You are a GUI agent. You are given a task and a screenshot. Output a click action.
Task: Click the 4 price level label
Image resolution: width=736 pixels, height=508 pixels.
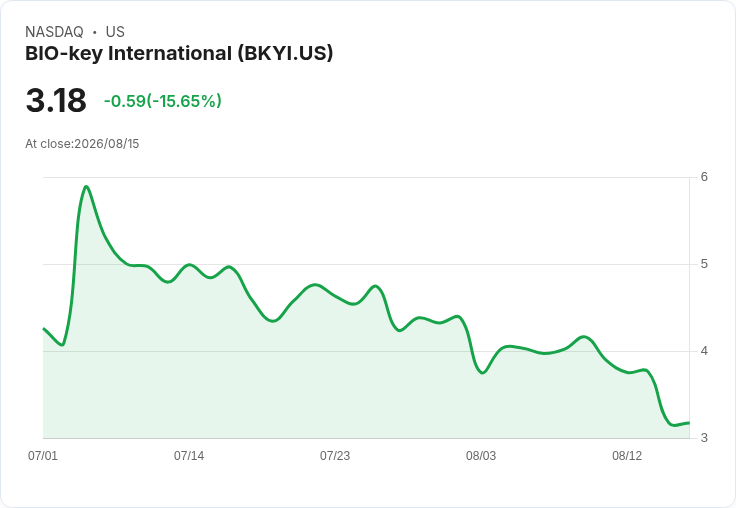click(704, 351)
